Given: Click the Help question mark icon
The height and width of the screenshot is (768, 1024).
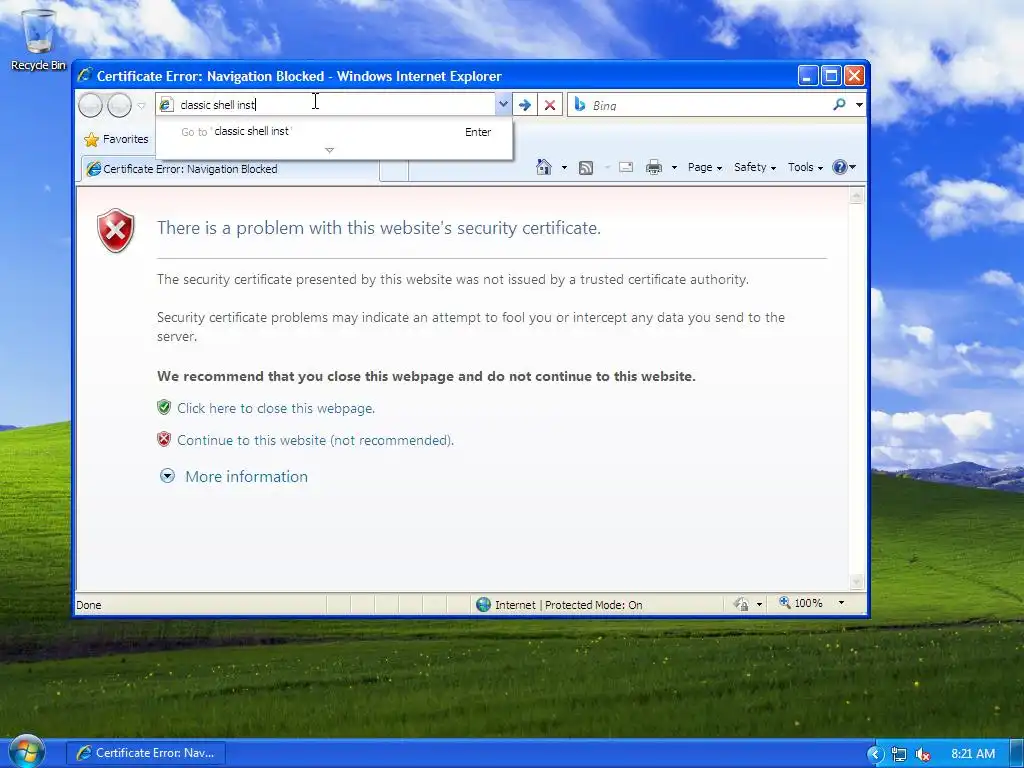Looking at the screenshot, I should pos(840,167).
